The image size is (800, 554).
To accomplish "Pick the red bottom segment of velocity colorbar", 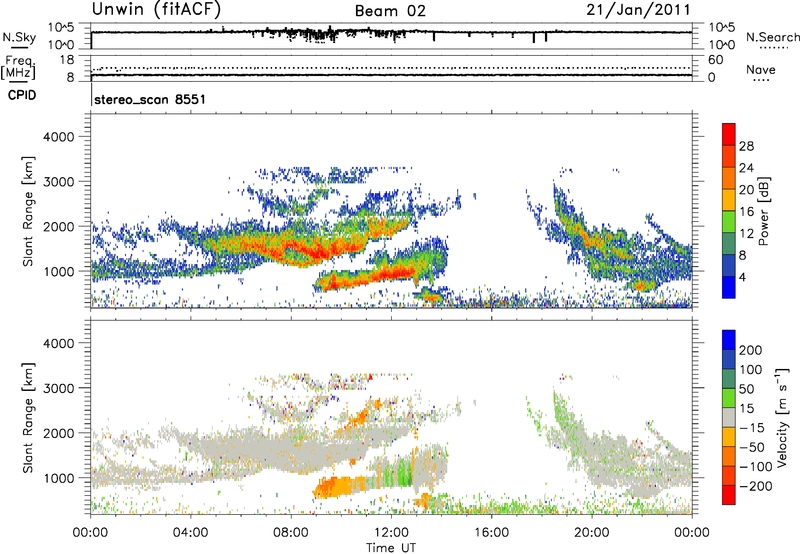I will click(x=729, y=495).
